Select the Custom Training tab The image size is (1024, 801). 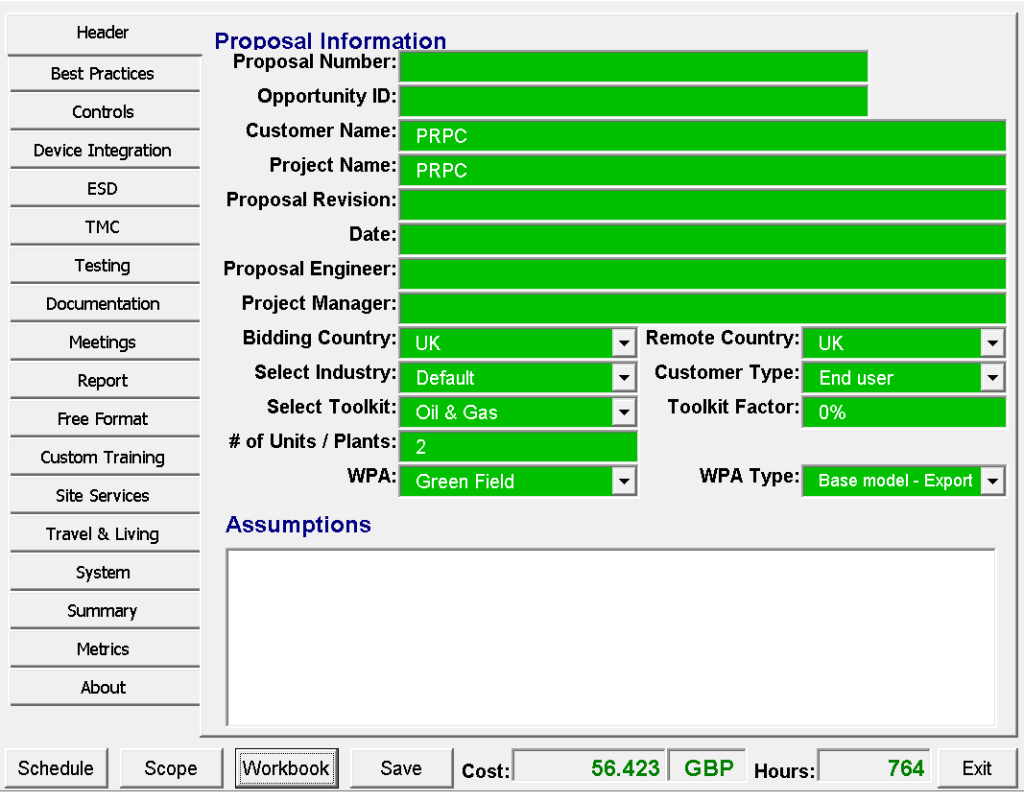[x=103, y=458]
